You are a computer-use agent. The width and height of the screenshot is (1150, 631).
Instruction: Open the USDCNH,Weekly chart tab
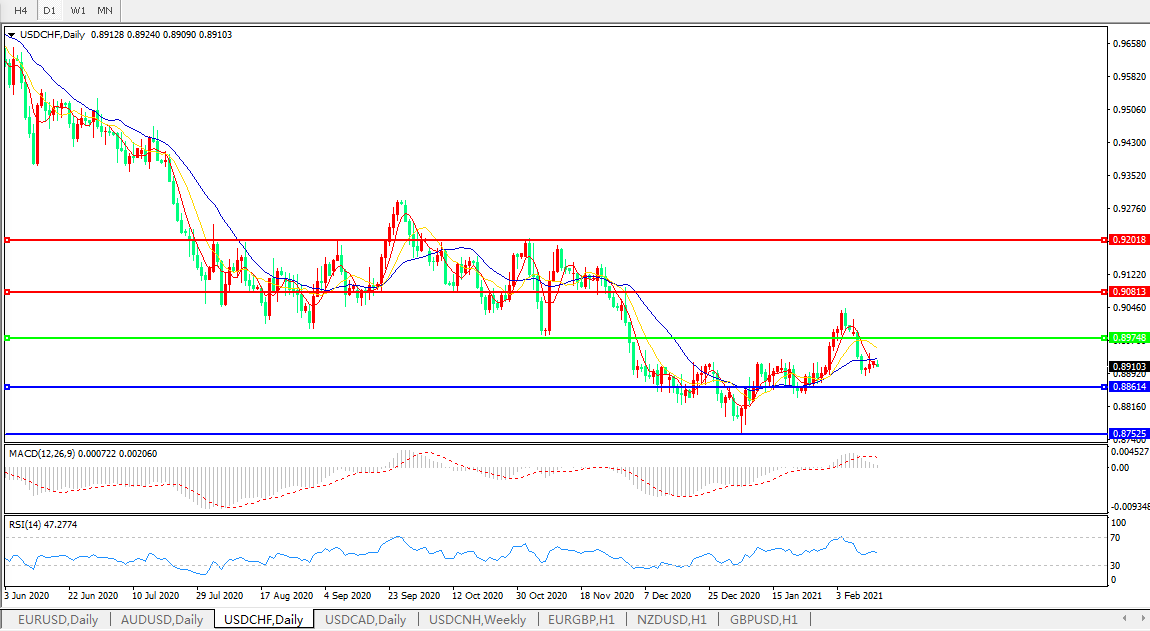point(477,620)
